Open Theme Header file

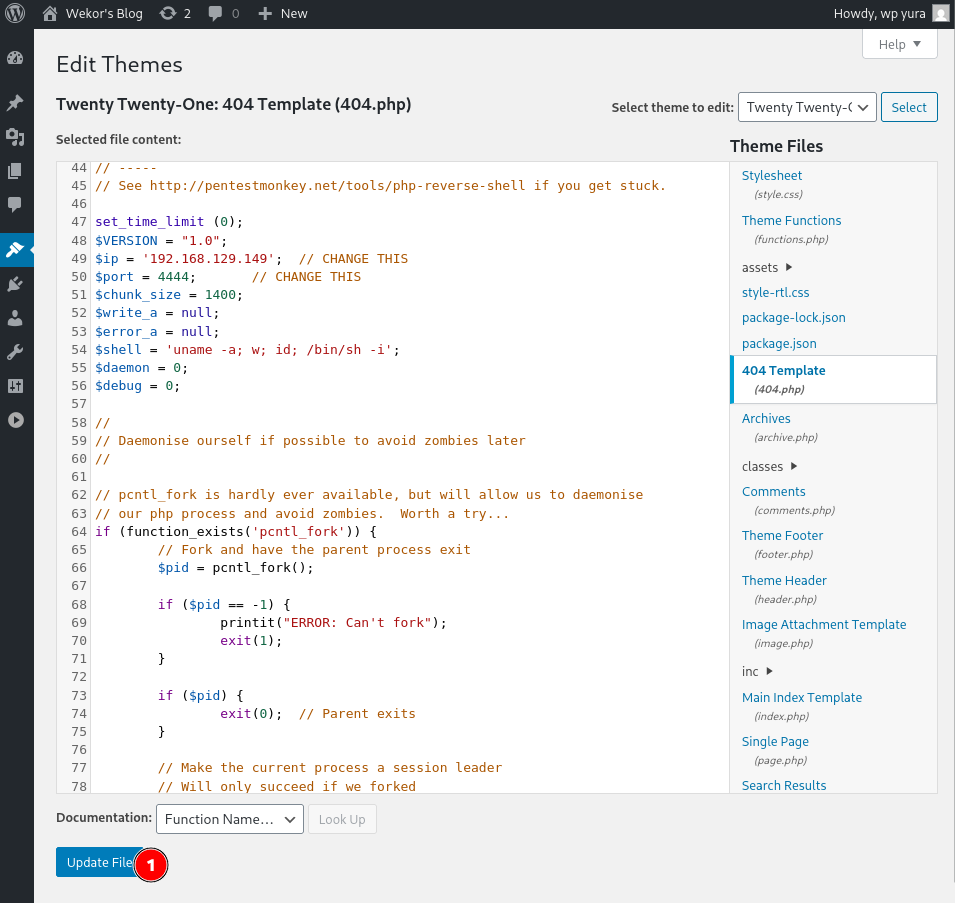(x=784, y=580)
